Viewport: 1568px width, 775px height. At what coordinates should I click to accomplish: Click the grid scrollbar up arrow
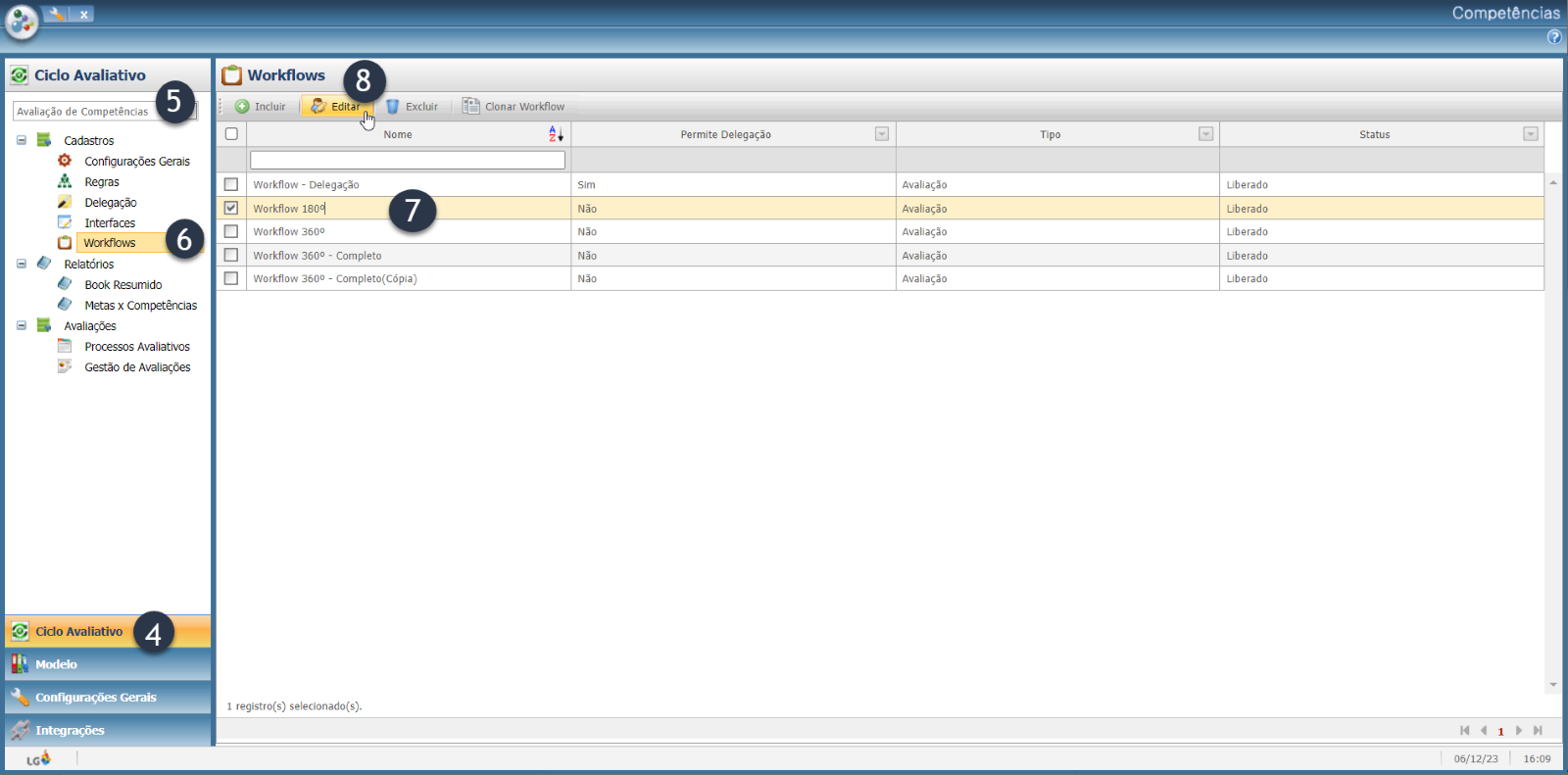click(x=1553, y=182)
